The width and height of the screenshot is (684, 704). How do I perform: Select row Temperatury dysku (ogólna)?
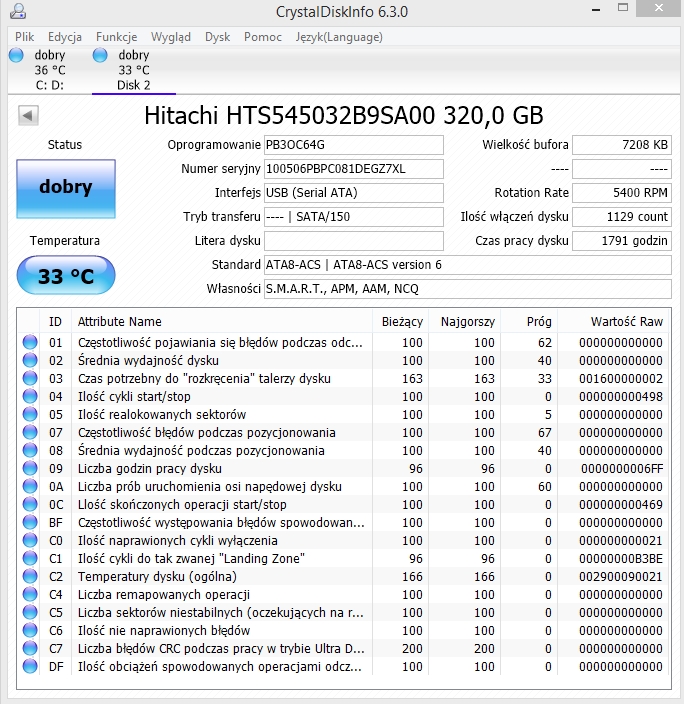point(343,576)
